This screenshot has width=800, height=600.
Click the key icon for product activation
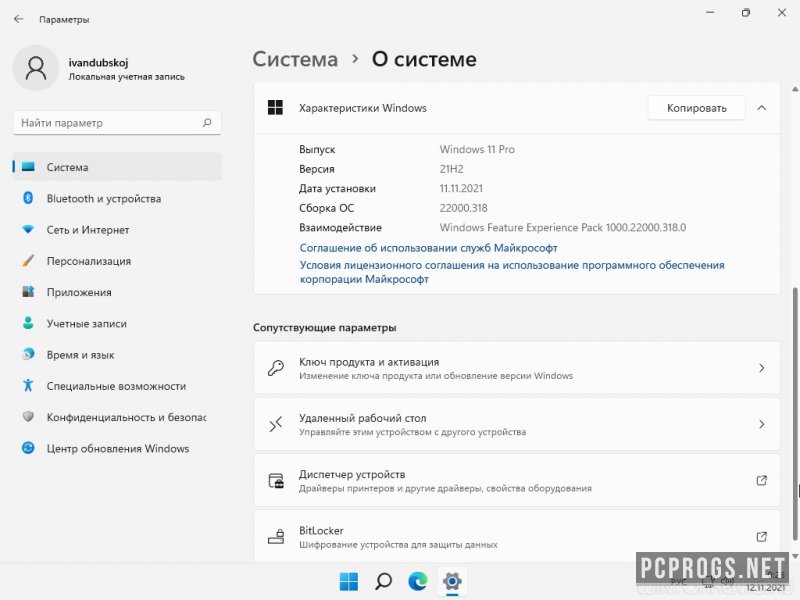point(276,368)
